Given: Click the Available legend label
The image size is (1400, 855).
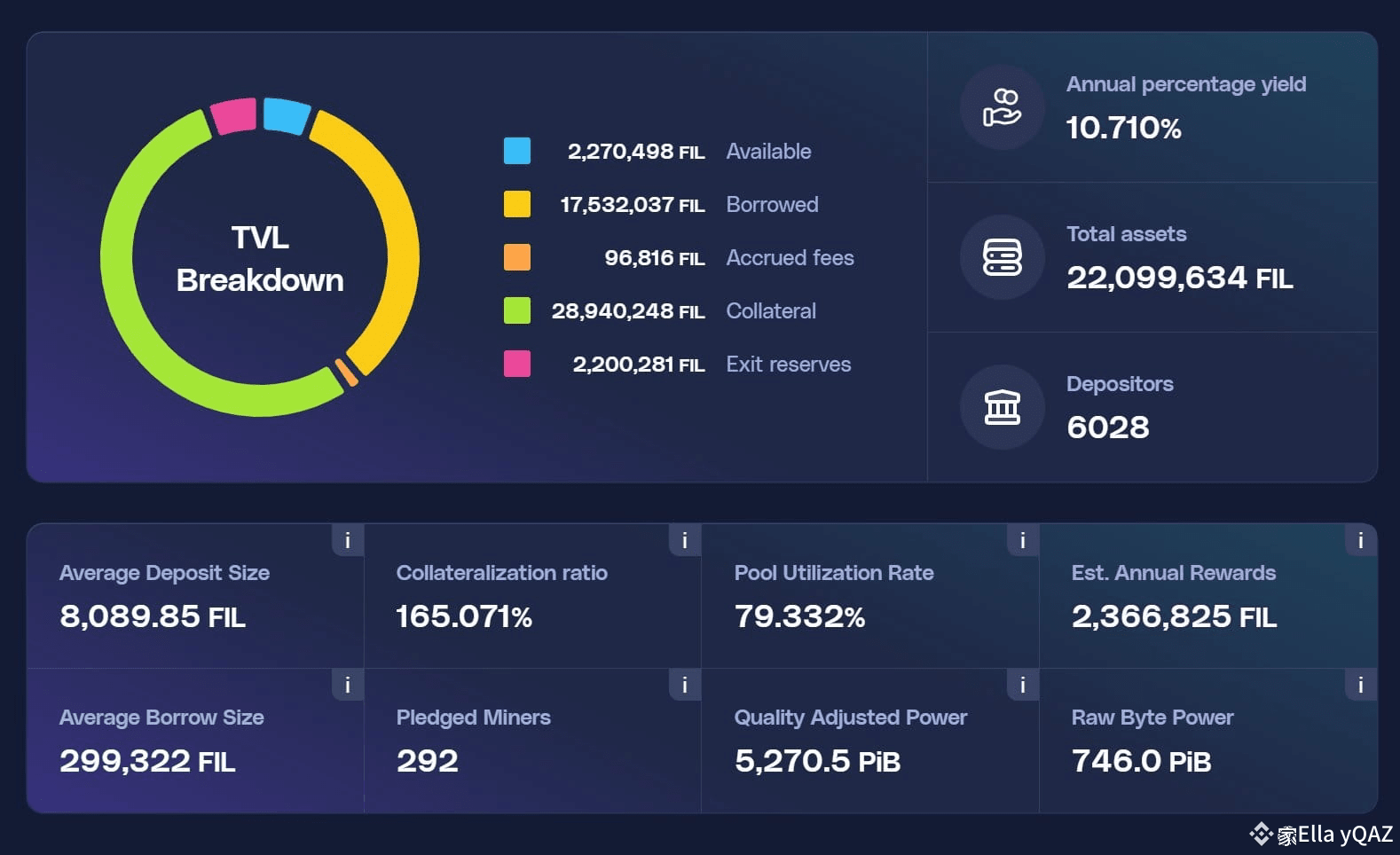Looking at the screenshot, I should 768,152.
